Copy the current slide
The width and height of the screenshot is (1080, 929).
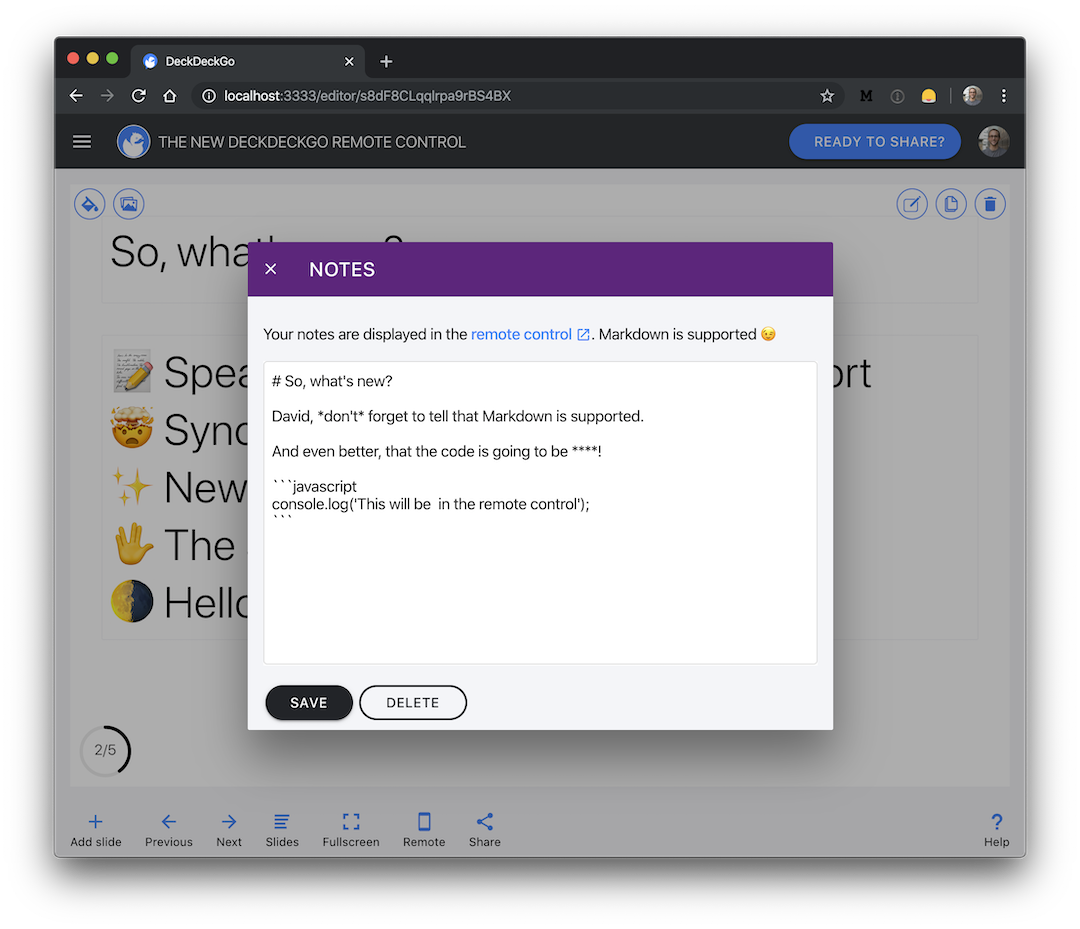click(x=950, y=203)
